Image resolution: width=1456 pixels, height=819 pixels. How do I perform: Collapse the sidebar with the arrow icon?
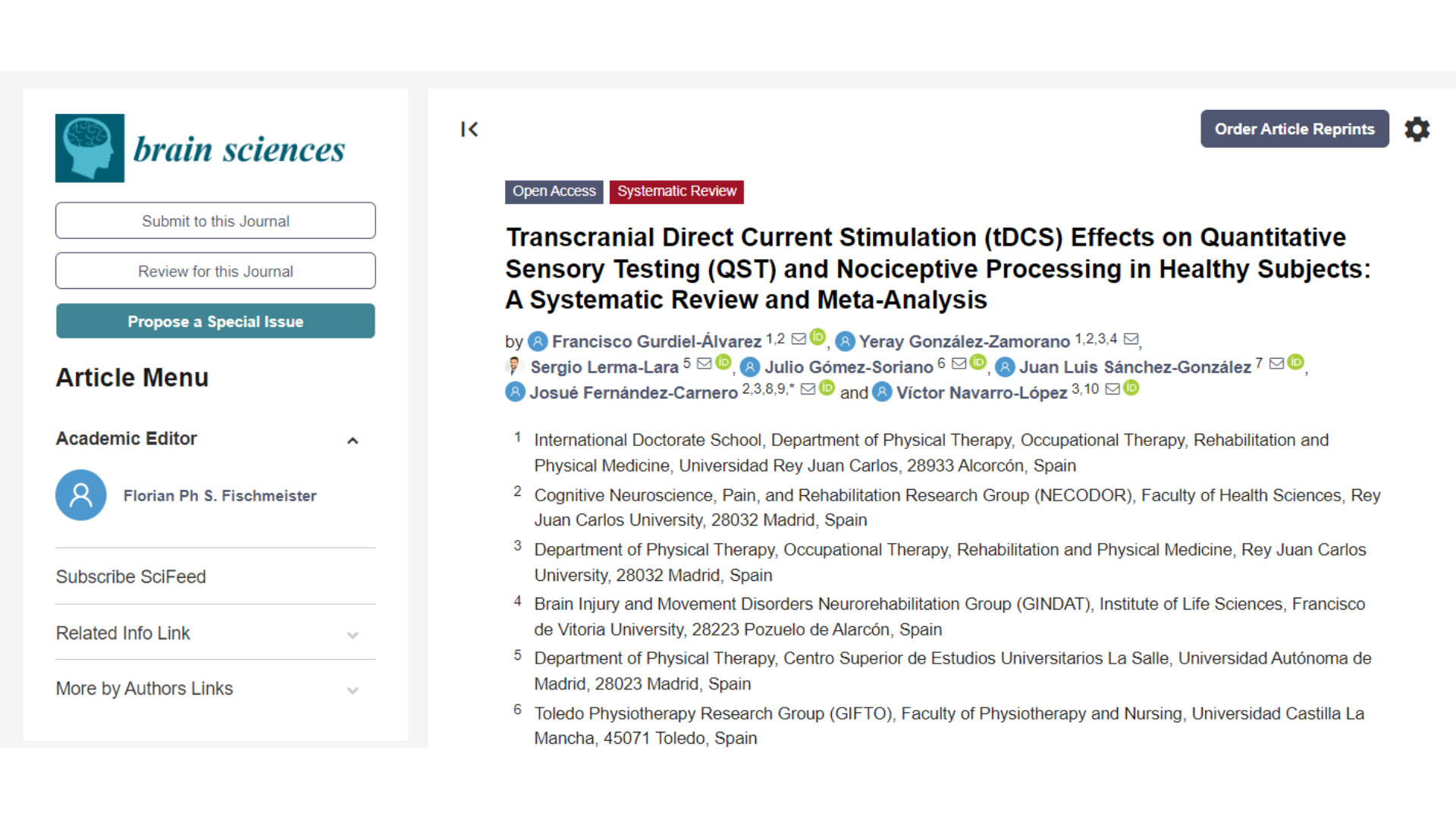click(x=469, y=130)
